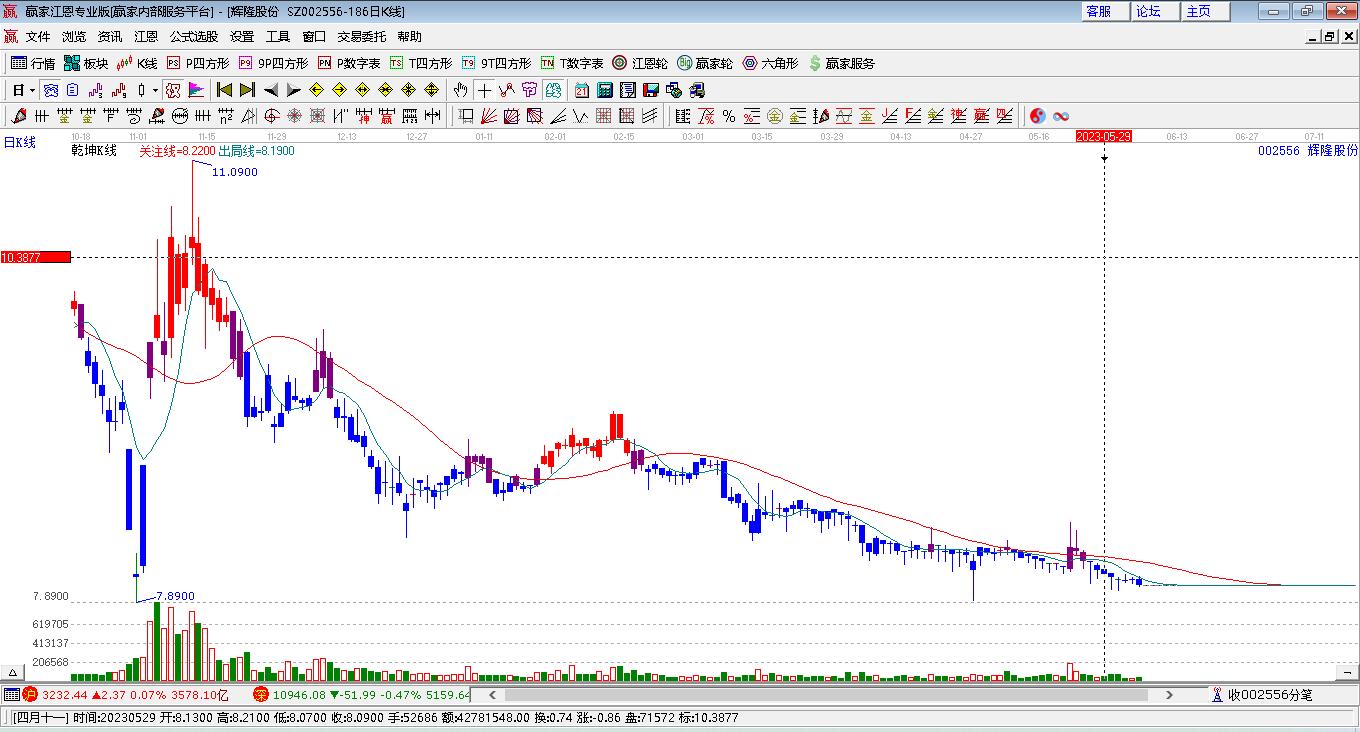Open the 9P四方形 tool
Viewport: 1360px width, 732px height.
pyautogui.click(x=273, y=63)
